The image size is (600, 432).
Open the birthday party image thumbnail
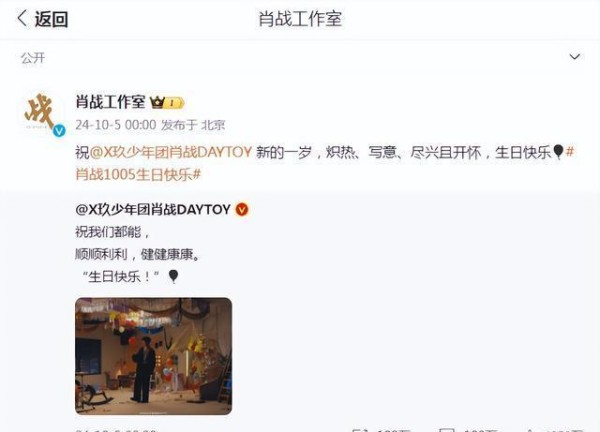tap(153, 356)
